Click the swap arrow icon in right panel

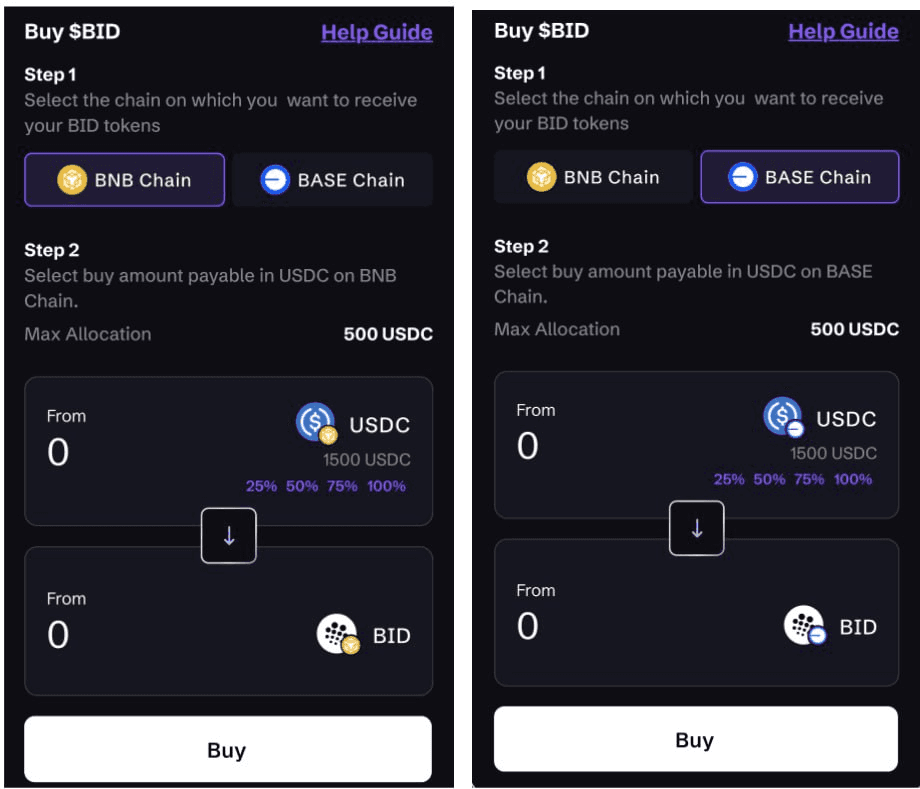coord(697,529)
